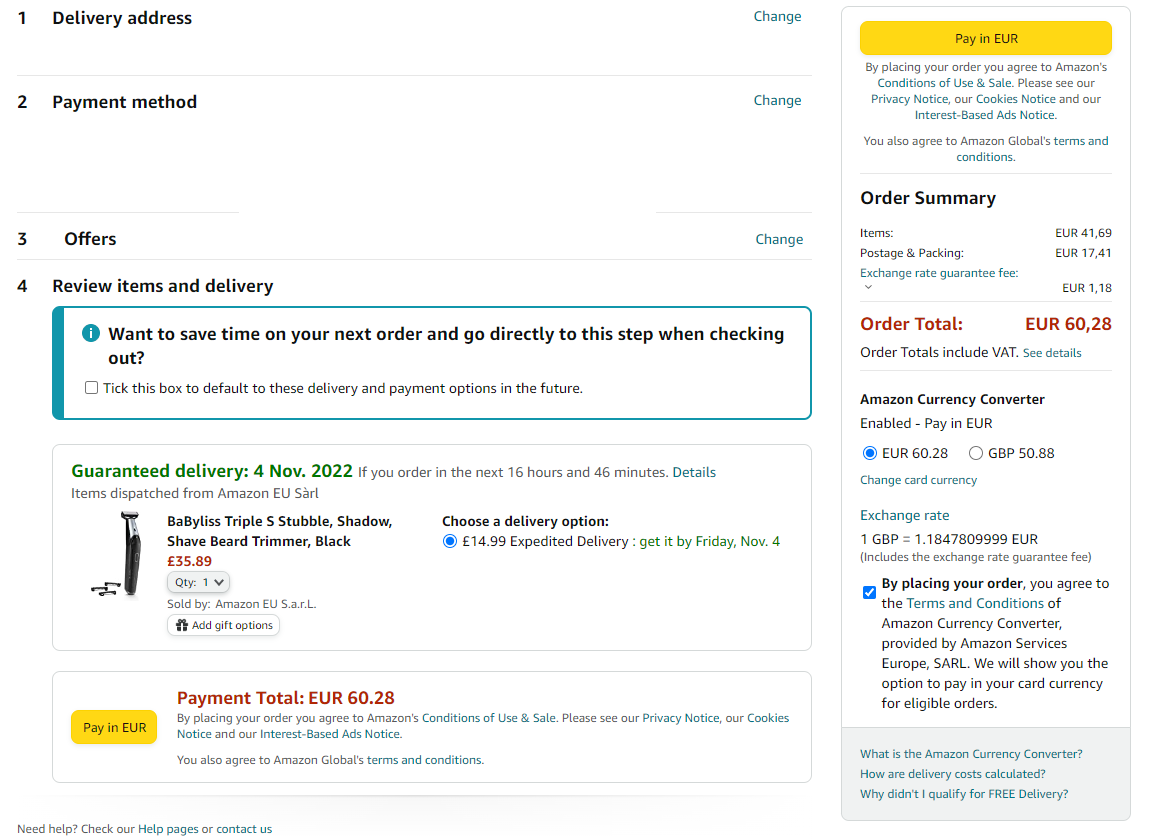
Task: Select the £14.99 Expedited Delivery option
Action: point(450,541)
